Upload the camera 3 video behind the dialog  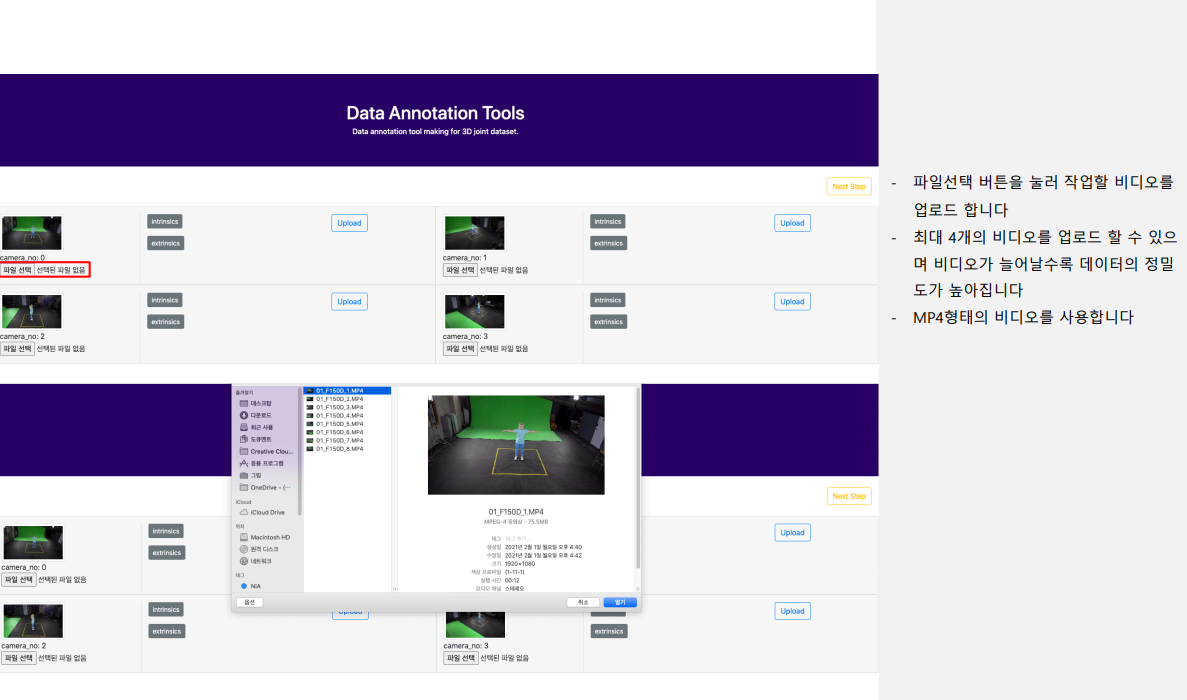(792, 611)
